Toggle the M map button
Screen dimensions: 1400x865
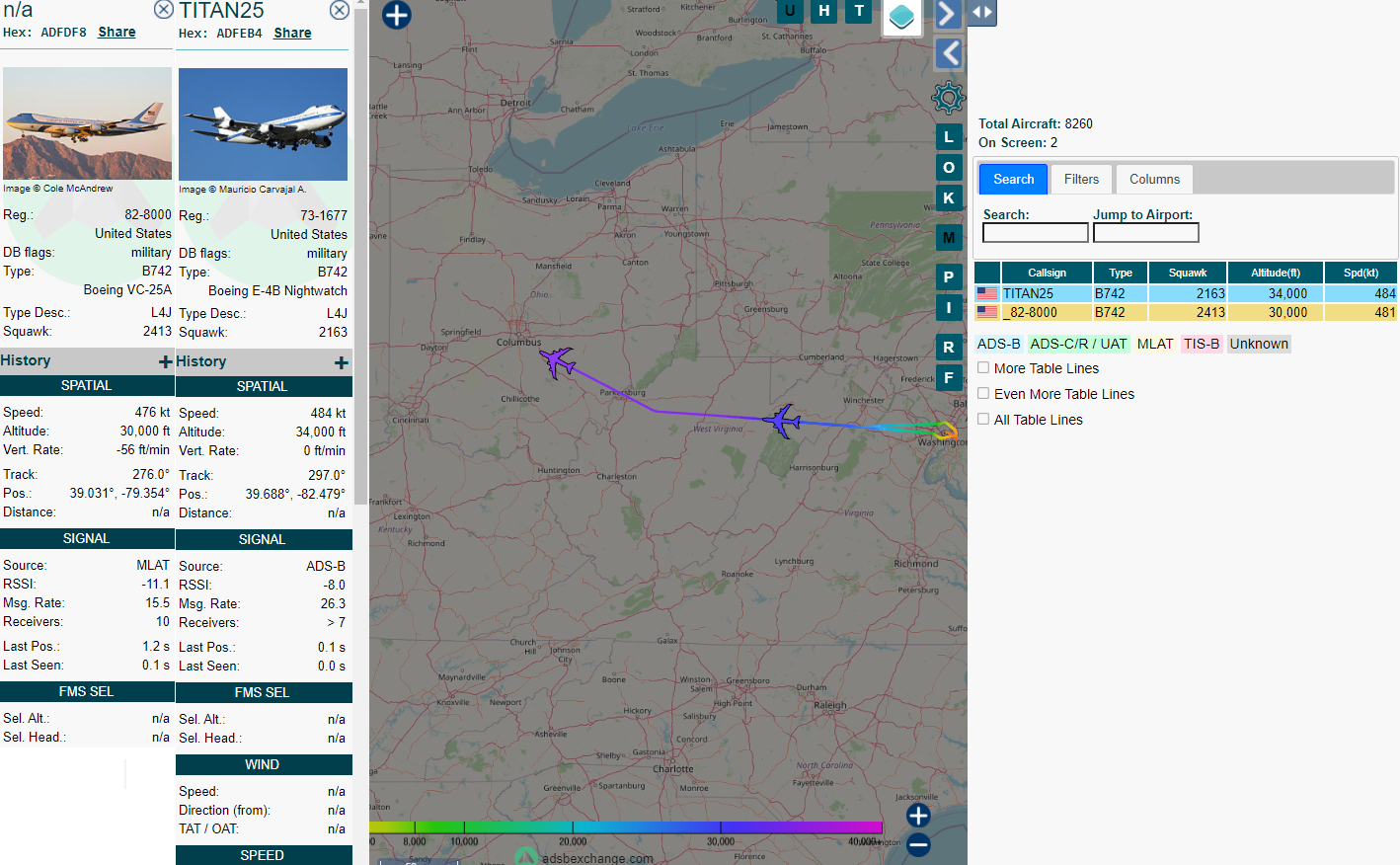pyautogui.click(x=949, y=237)
